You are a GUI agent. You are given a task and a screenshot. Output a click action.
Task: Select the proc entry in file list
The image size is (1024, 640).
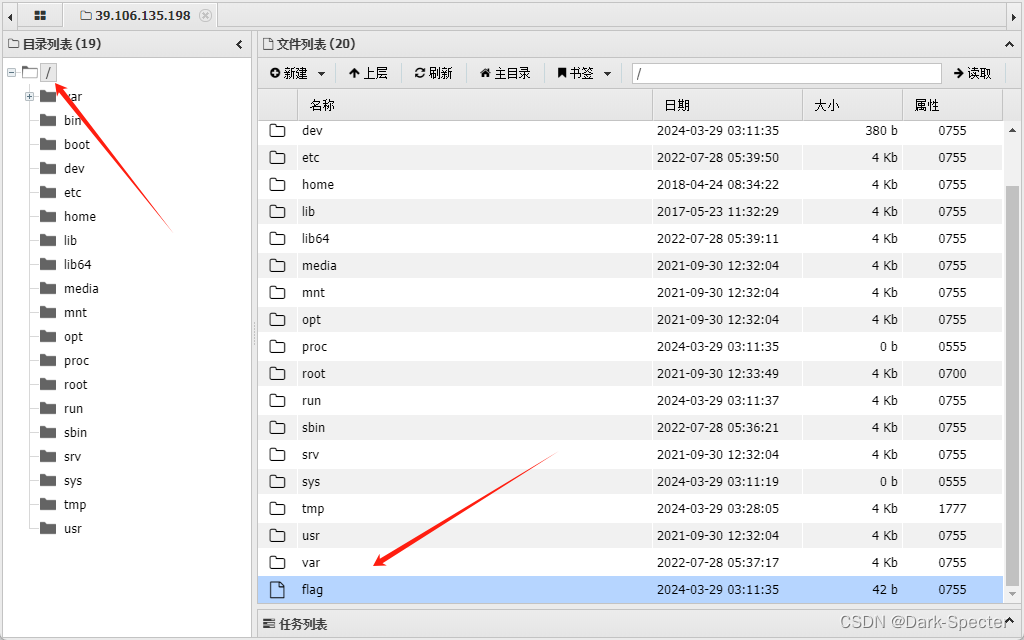click(x=630, y=347)
